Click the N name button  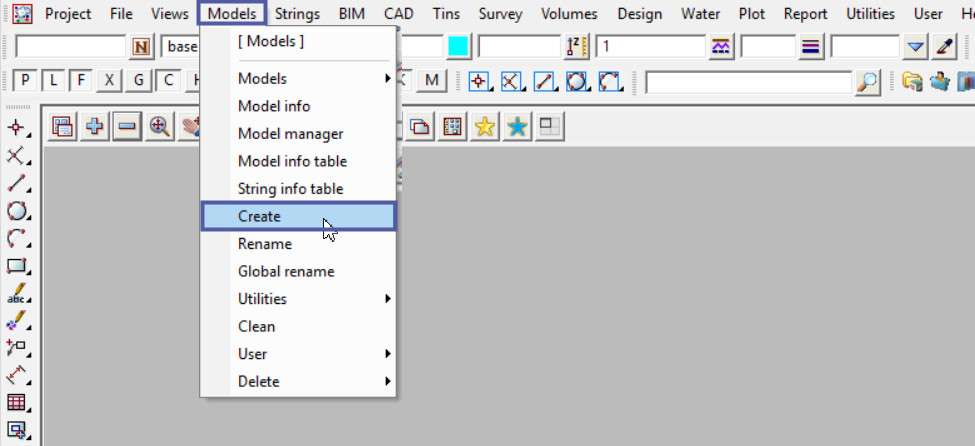click(x=142, y=47)
